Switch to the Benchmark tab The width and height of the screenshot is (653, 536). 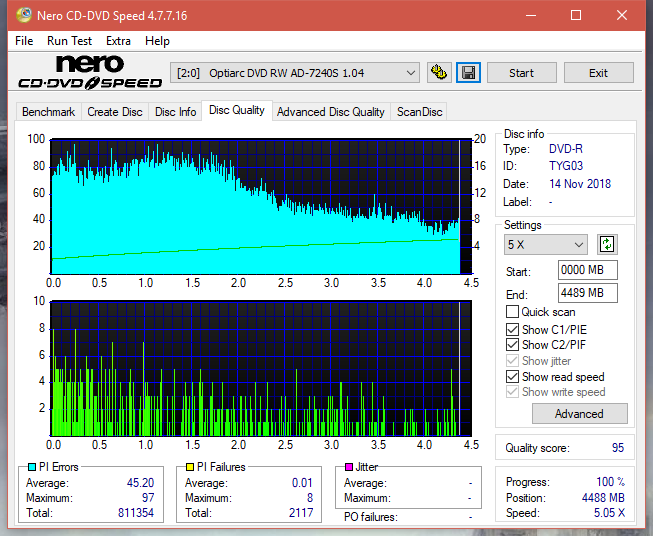49,112
